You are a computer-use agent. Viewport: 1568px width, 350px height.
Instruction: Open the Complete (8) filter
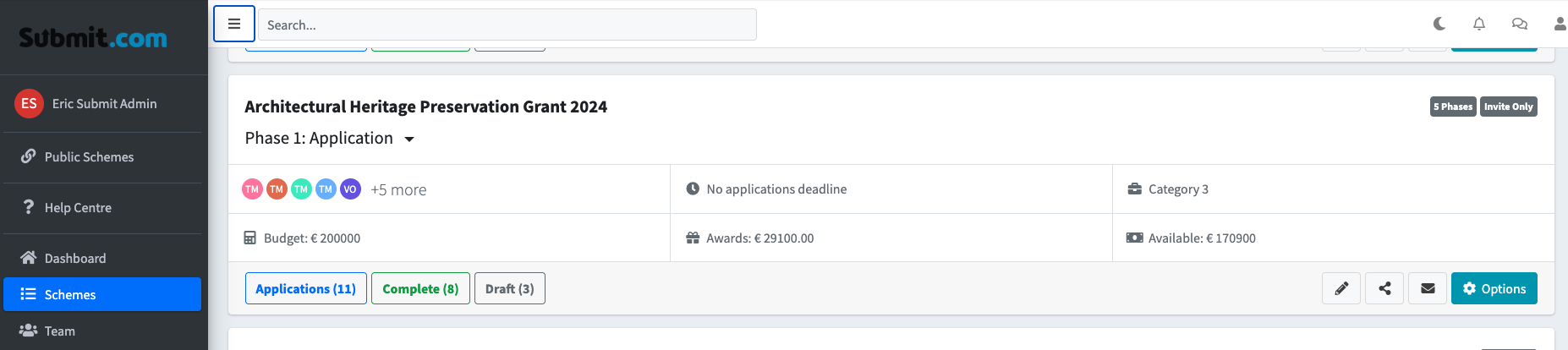(x=420, y=288)
